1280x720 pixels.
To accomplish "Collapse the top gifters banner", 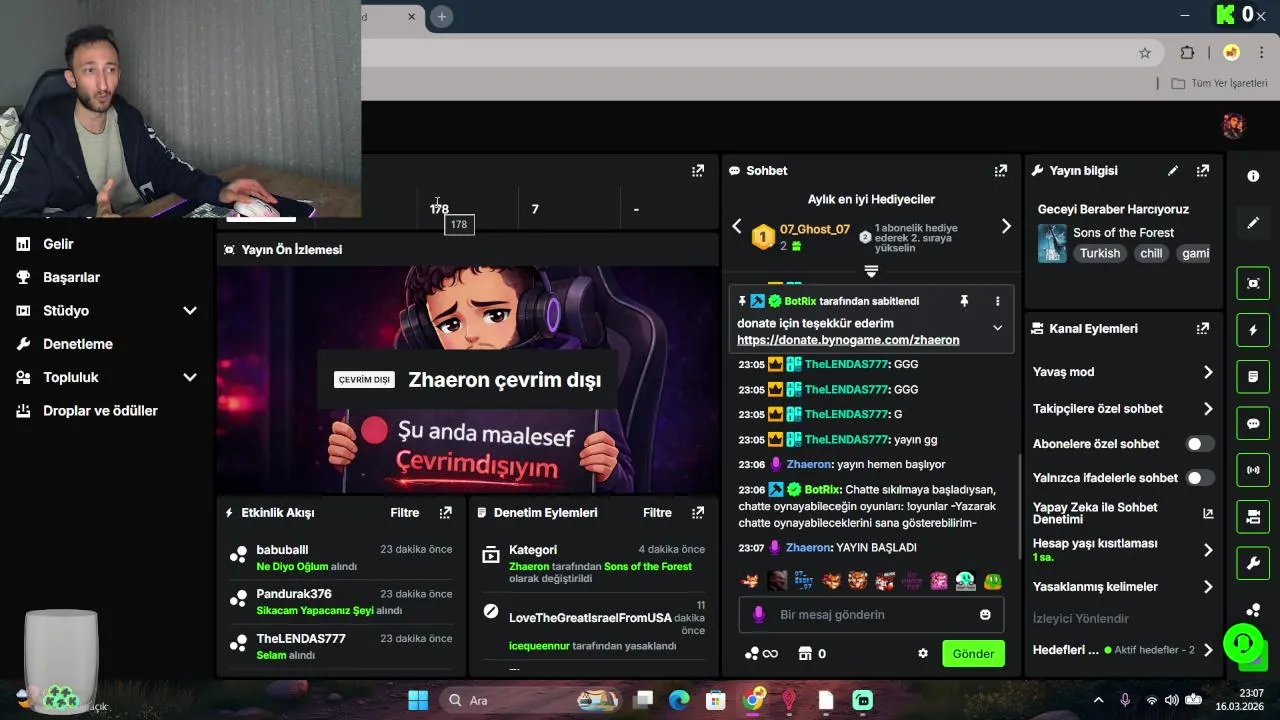I will click(x=871, y=271).
